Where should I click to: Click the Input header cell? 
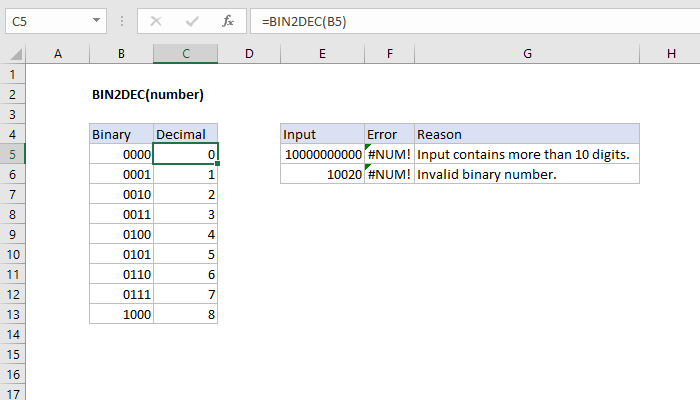[322, 134]
